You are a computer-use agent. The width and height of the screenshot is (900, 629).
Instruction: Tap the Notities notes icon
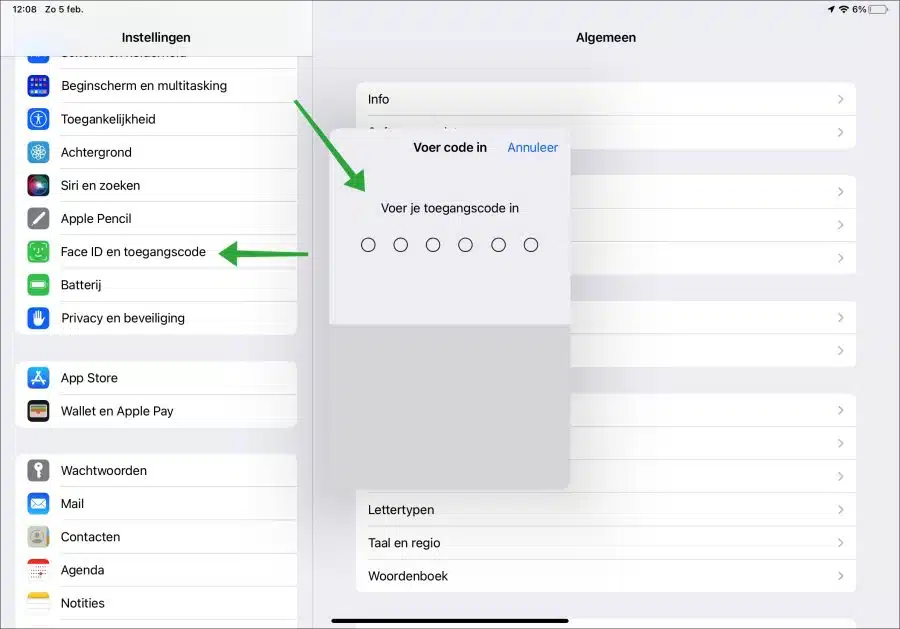click(x=38, y=603)
